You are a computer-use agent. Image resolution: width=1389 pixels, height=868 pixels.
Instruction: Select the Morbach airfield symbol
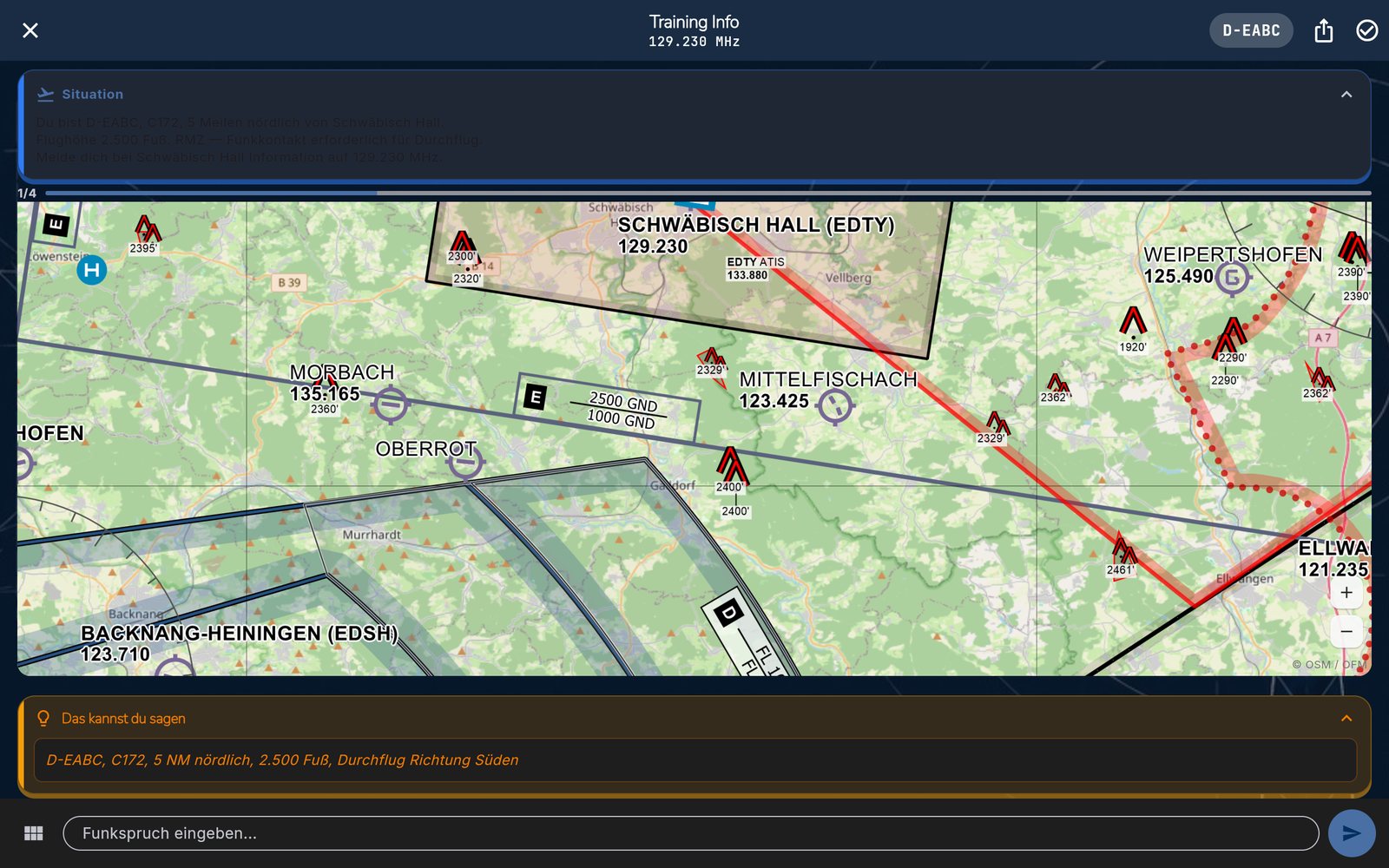[391, 404]
